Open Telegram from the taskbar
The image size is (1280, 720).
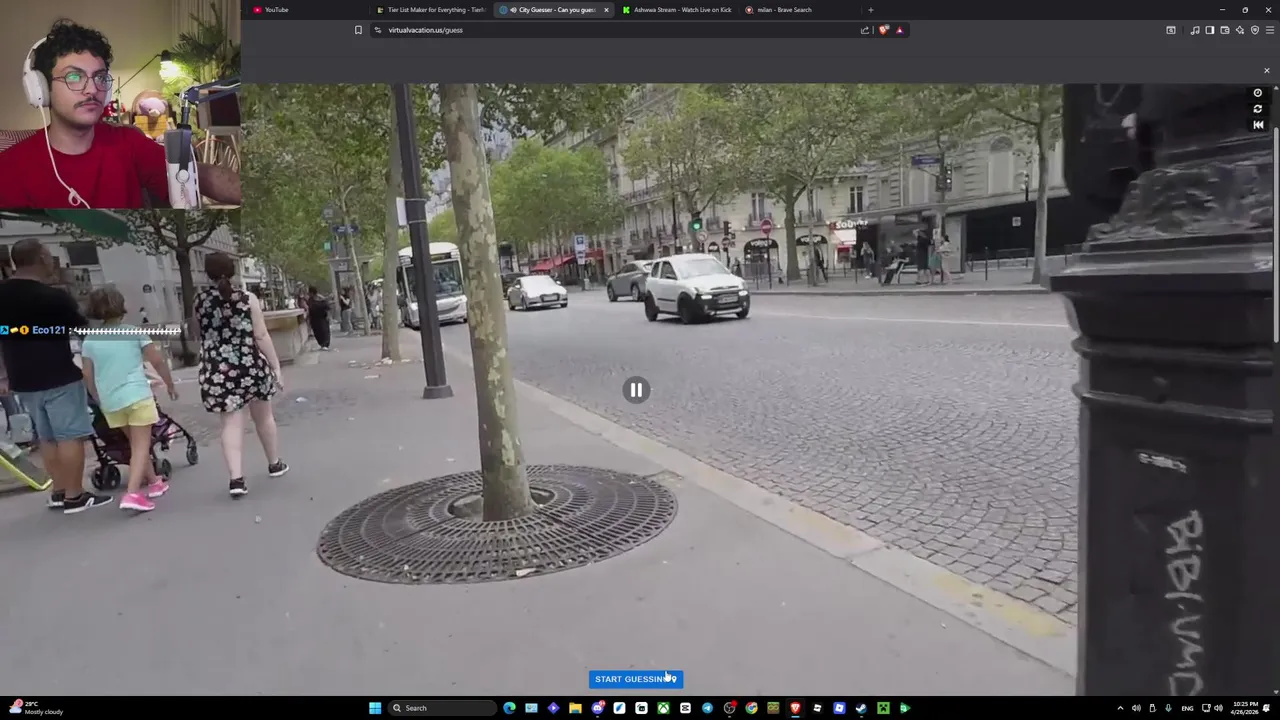pyautogui.click(x=707, y=708)
